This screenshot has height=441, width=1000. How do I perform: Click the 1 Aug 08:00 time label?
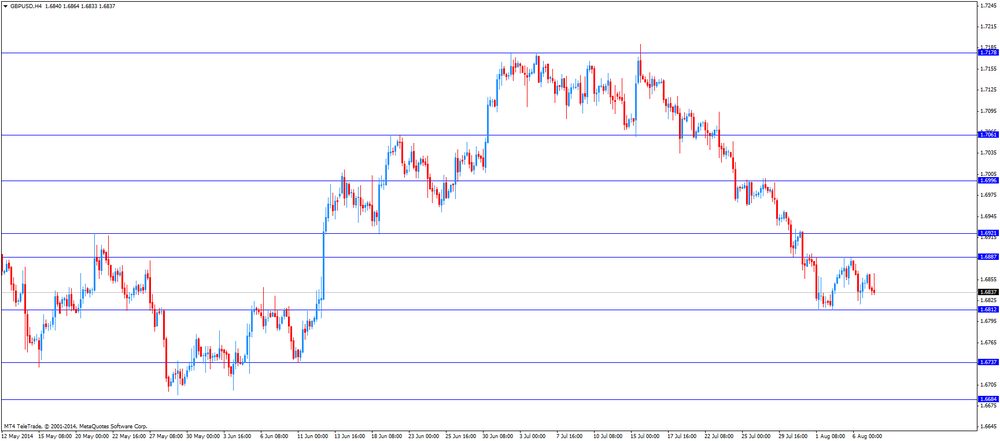[830, 436]
